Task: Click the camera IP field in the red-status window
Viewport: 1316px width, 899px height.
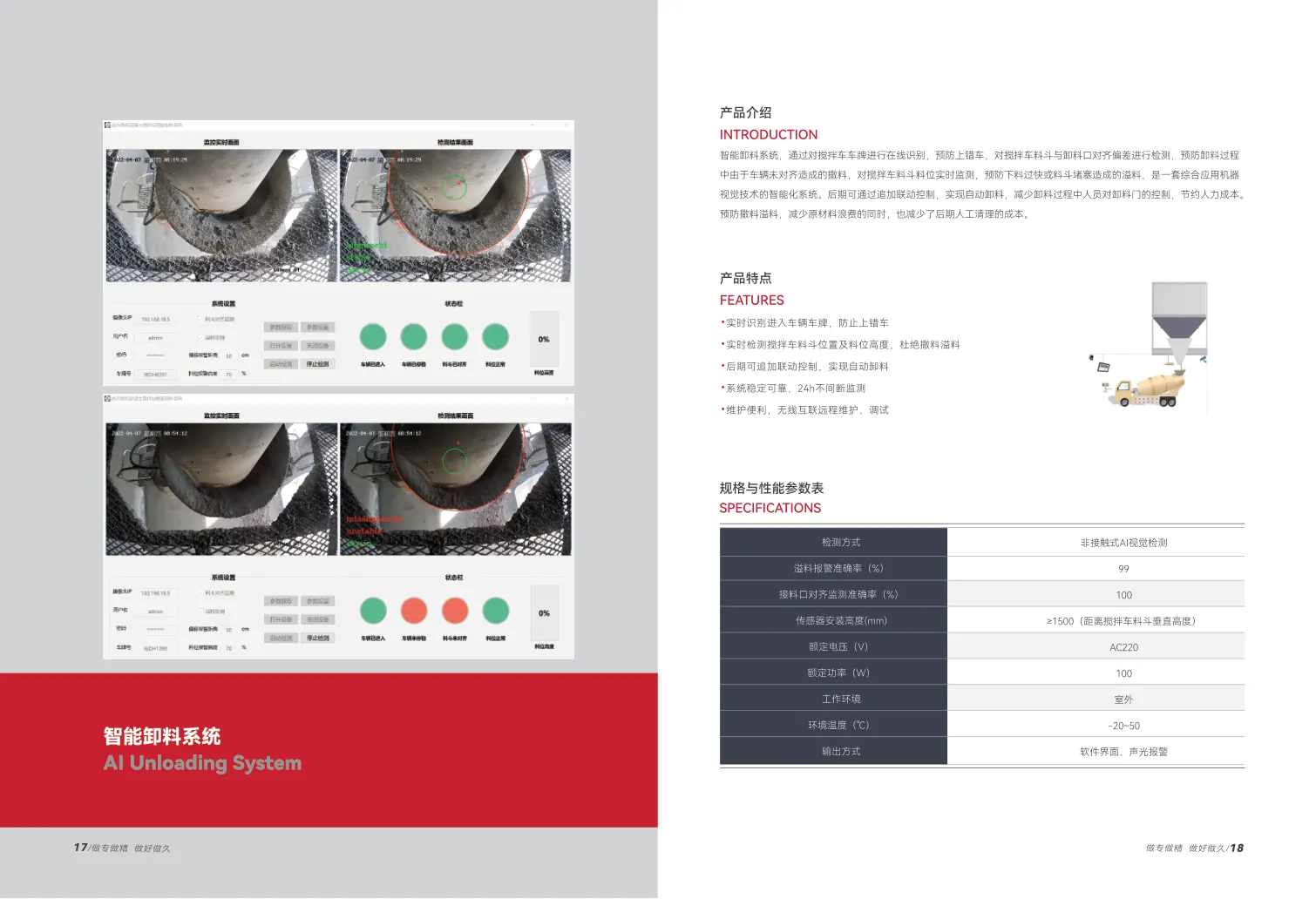Action: (x=156, y=593)
